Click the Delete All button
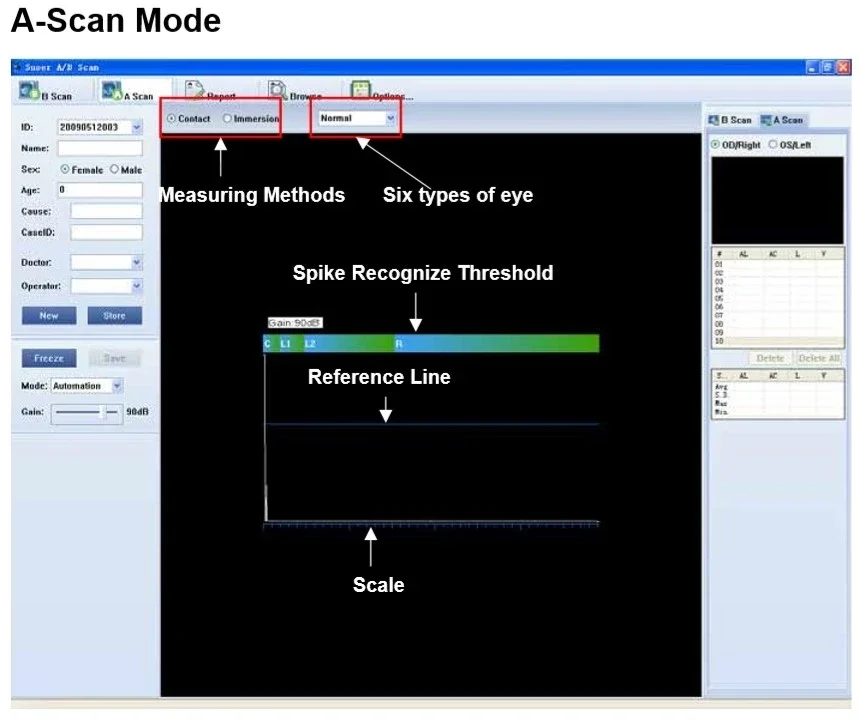The height and width of the screenshot is (720, 860). point(819,358)
